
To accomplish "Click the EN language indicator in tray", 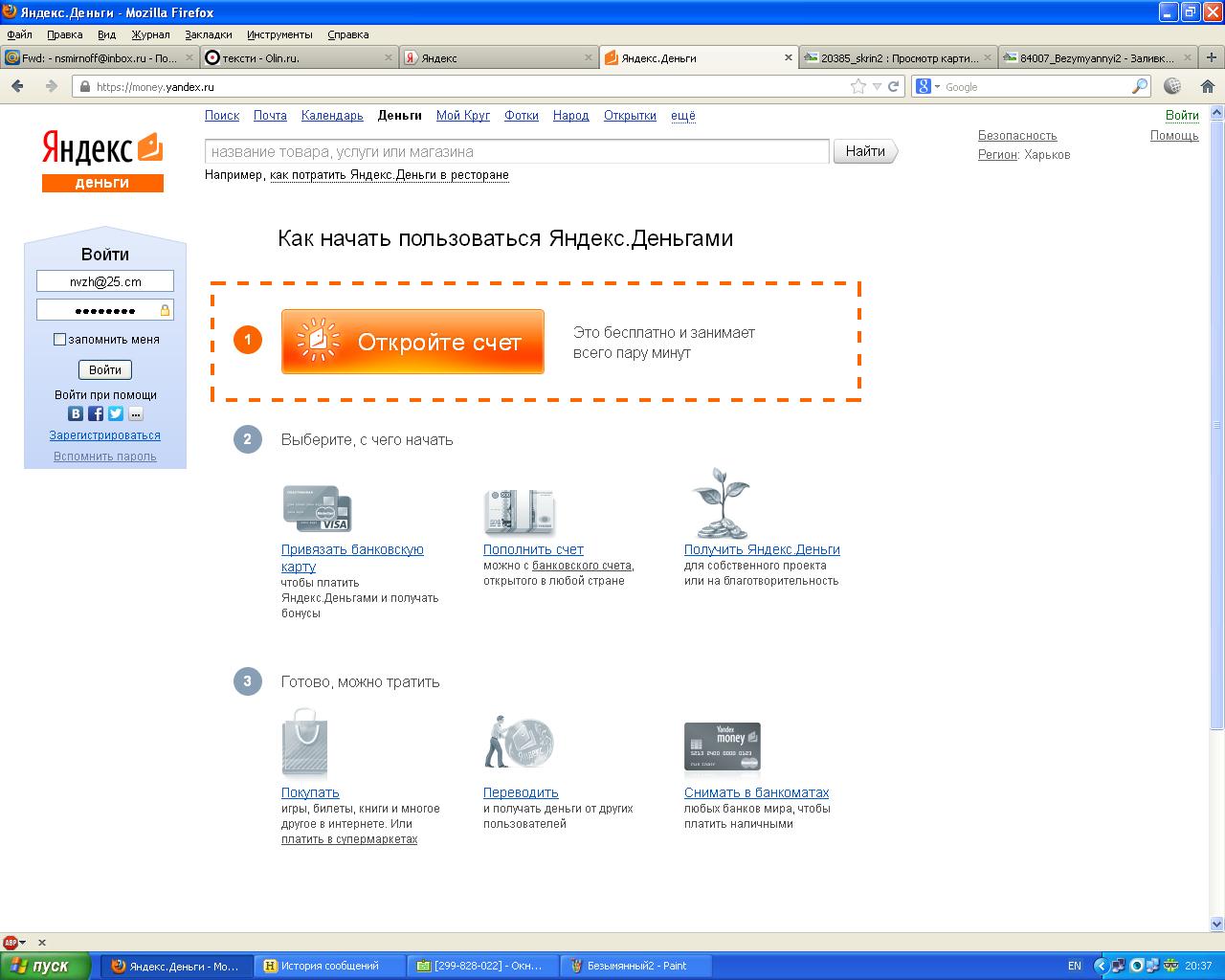I will point(1074,966).
